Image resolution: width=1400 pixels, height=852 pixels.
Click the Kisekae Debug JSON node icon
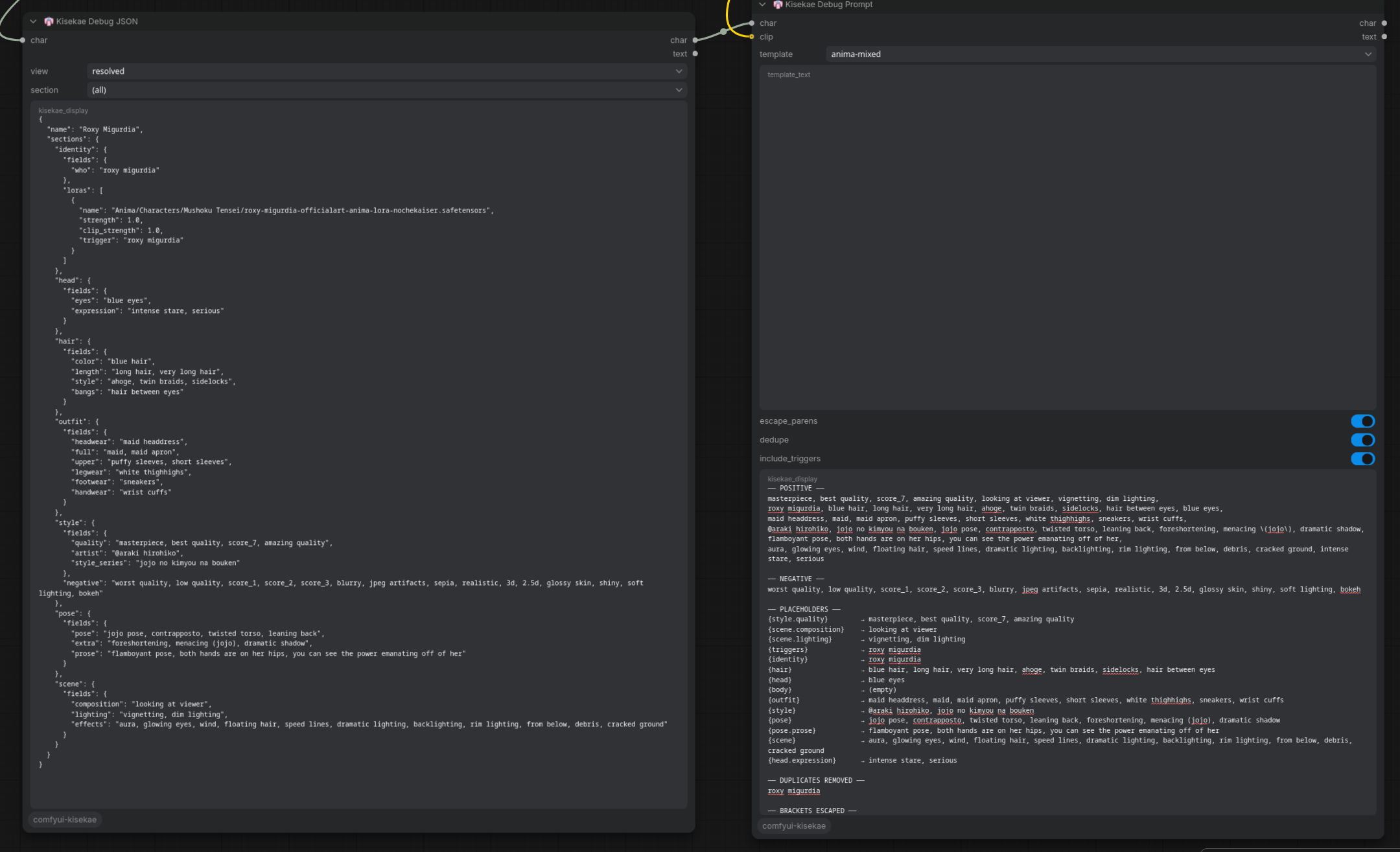pyautogui.click(x=49, y=21)
